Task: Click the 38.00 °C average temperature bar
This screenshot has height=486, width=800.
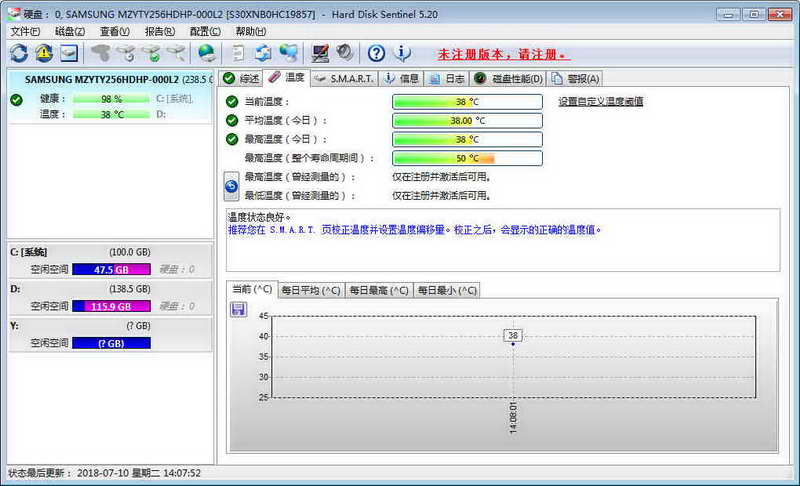Action: pos(467,121)
